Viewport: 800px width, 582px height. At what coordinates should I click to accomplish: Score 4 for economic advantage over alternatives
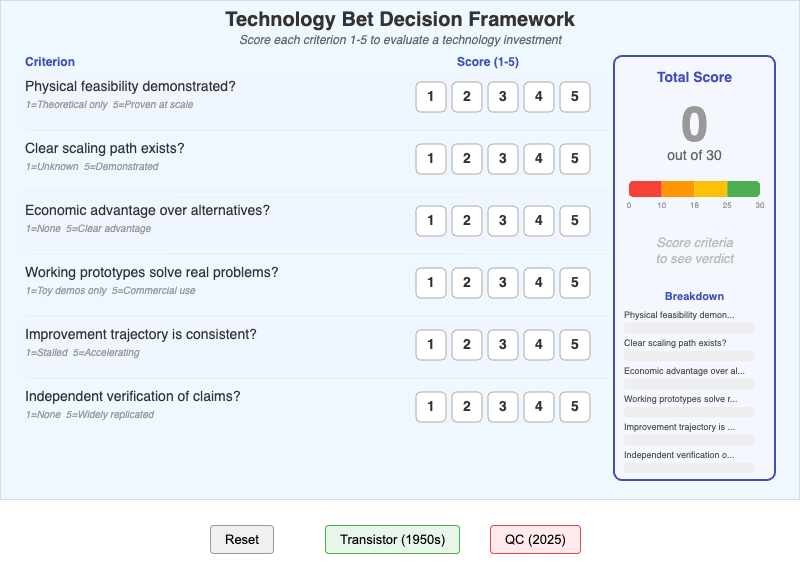pyautogui.click(x=539, y=221)
